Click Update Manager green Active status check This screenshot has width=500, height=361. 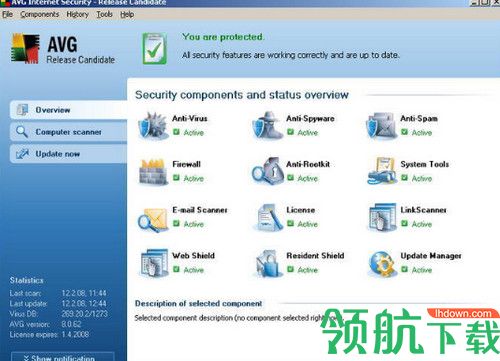[404, 269]
